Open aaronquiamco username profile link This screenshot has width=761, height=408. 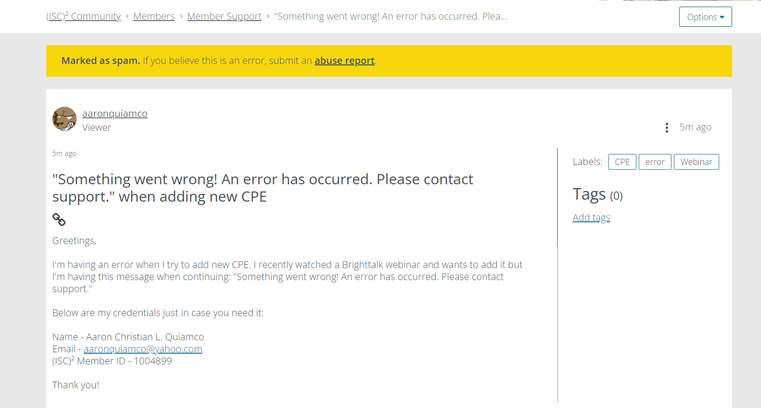tap(115, 113)
